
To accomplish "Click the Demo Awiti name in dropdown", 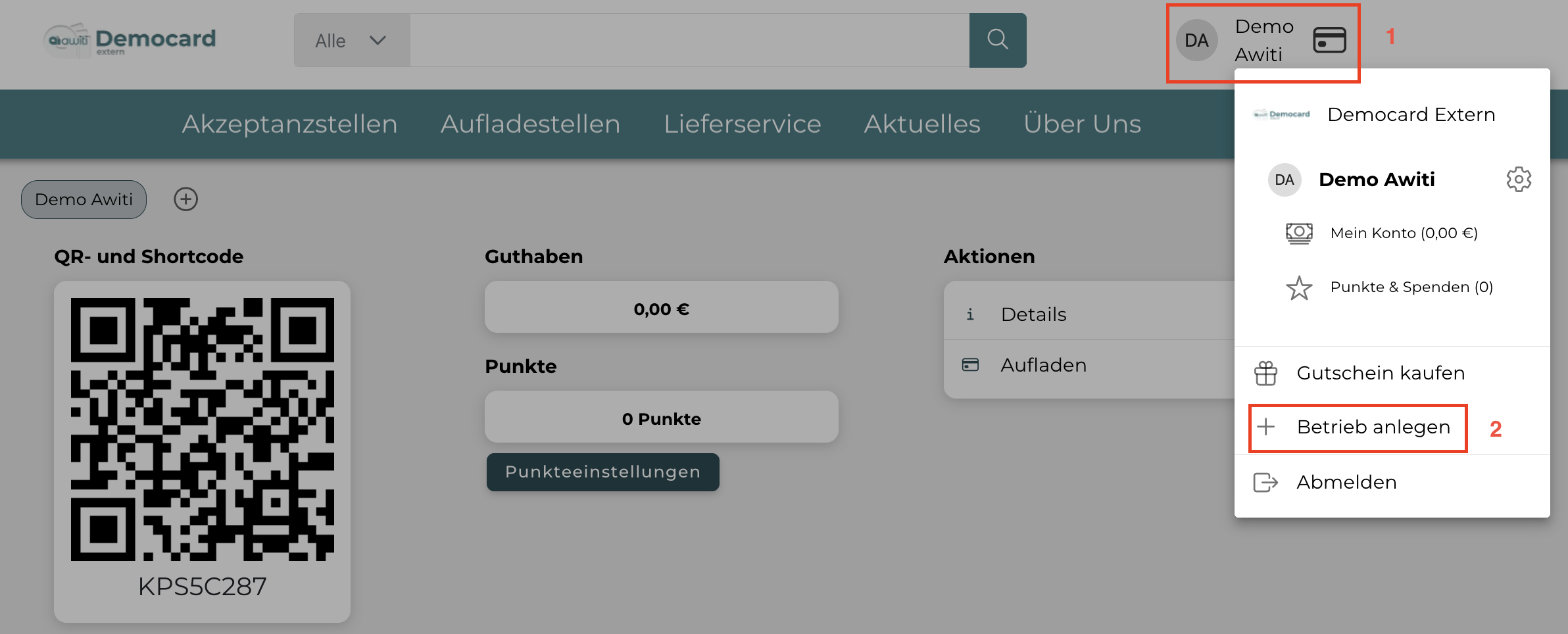I will tap(1377, 180).
